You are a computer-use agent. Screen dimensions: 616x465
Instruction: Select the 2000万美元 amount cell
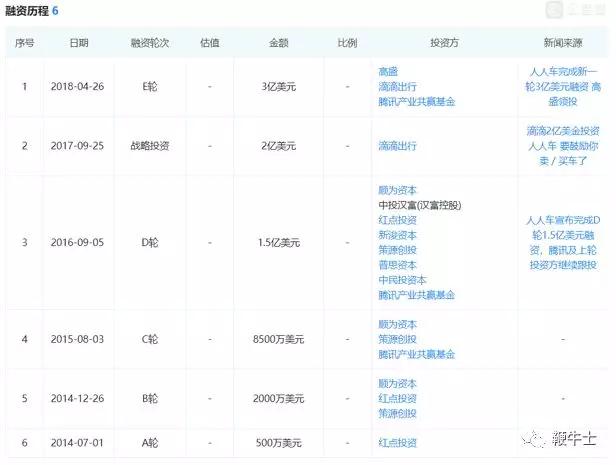279,399
